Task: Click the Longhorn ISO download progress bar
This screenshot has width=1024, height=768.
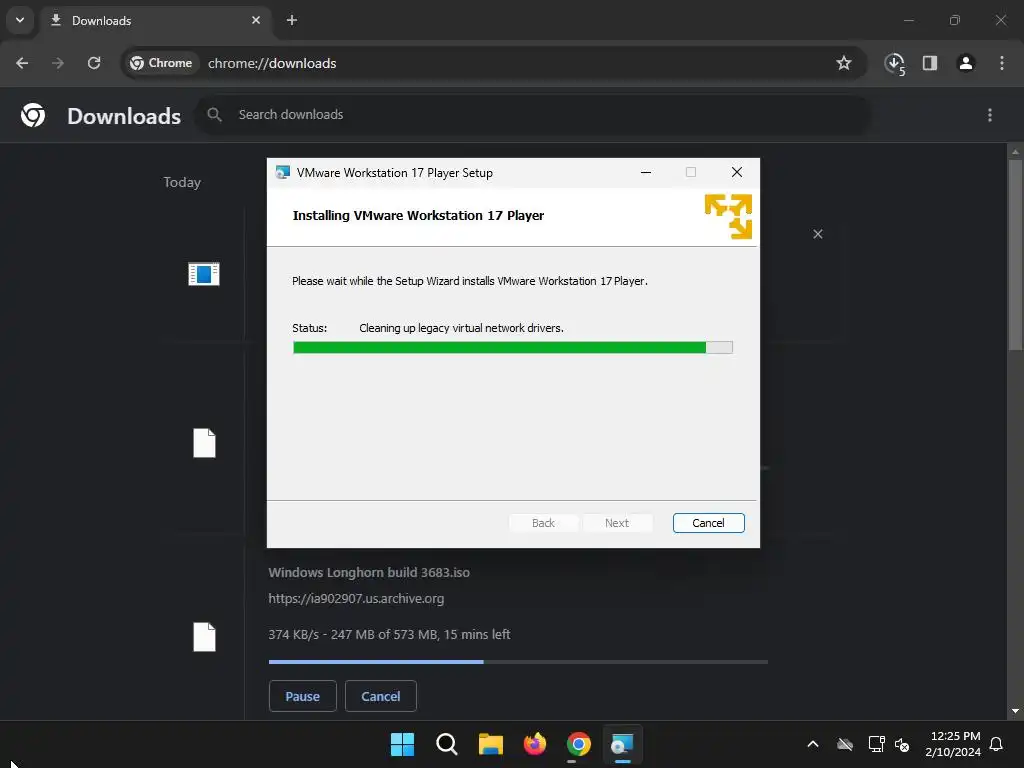Action: pos(518,662)
